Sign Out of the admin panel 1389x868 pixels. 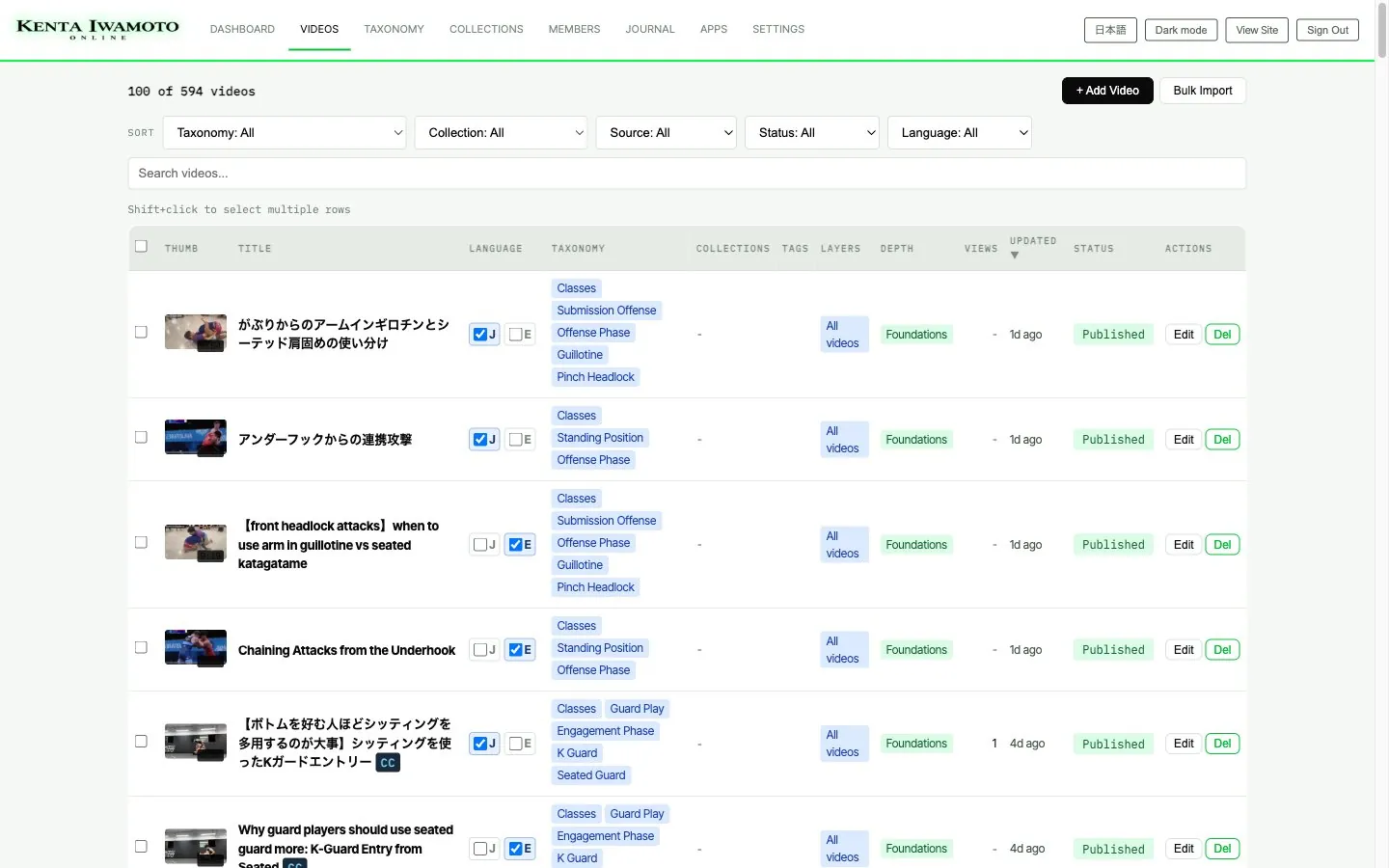pos(1327,30)
